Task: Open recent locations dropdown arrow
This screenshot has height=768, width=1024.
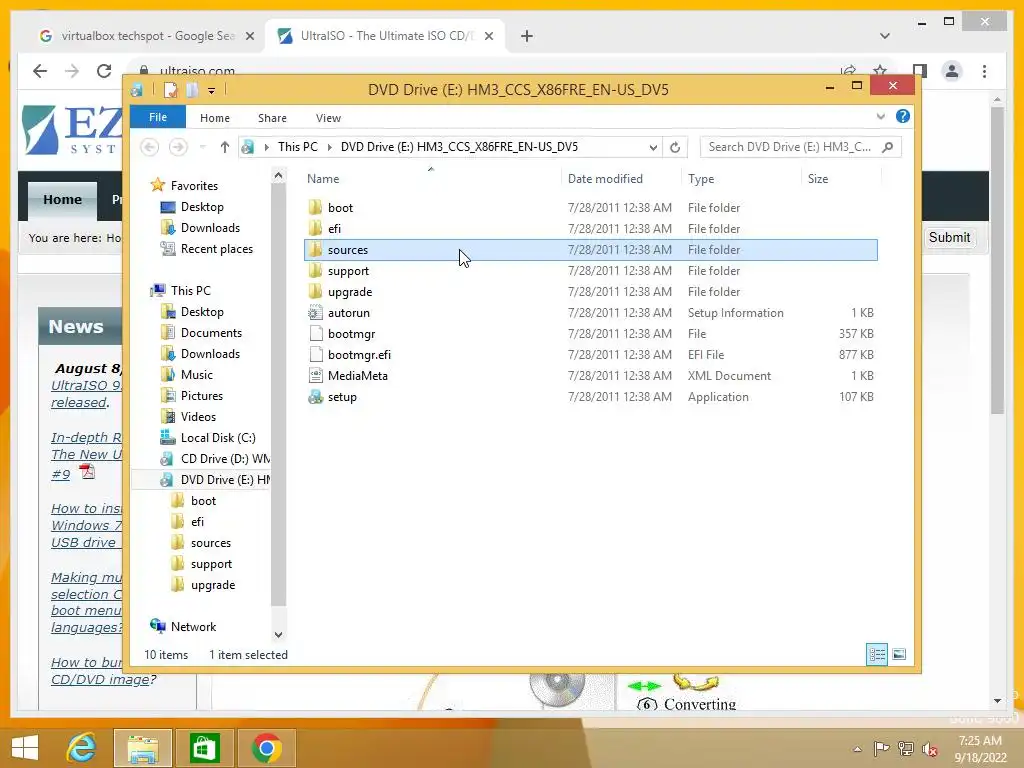Action: point(202,147)
